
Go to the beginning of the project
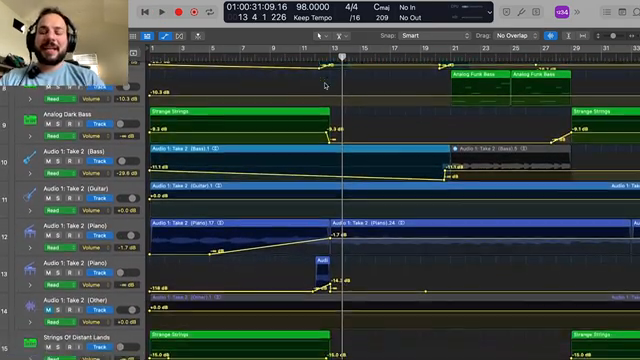[x=144, y=12]
